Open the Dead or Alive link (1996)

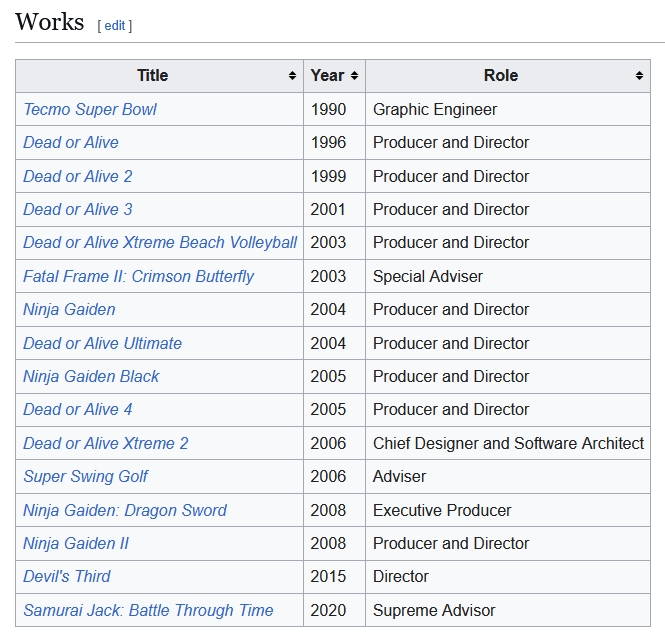pyautogui.click(x=71, y=143)
